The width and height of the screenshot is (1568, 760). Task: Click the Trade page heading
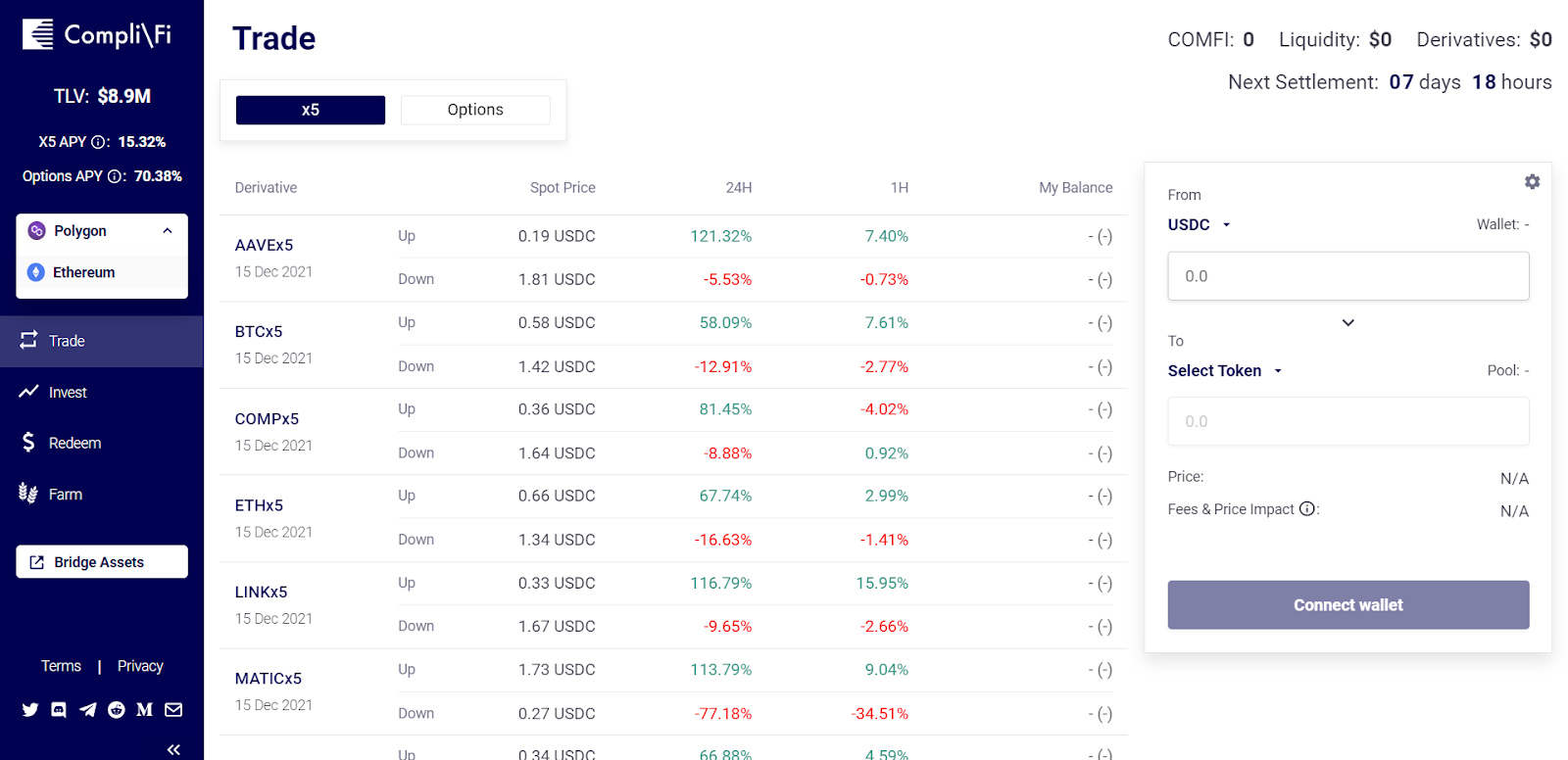pos(274,38)
